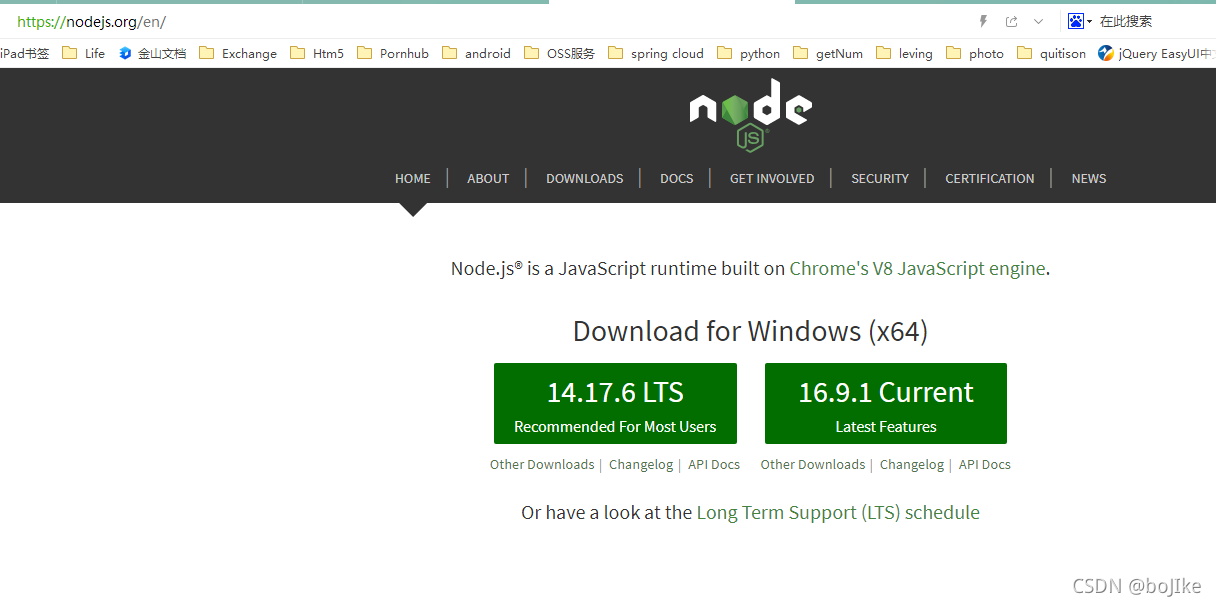Open the getNum bookmark folder
Viewport: 1216px width, 606px height.
[828, 53]
